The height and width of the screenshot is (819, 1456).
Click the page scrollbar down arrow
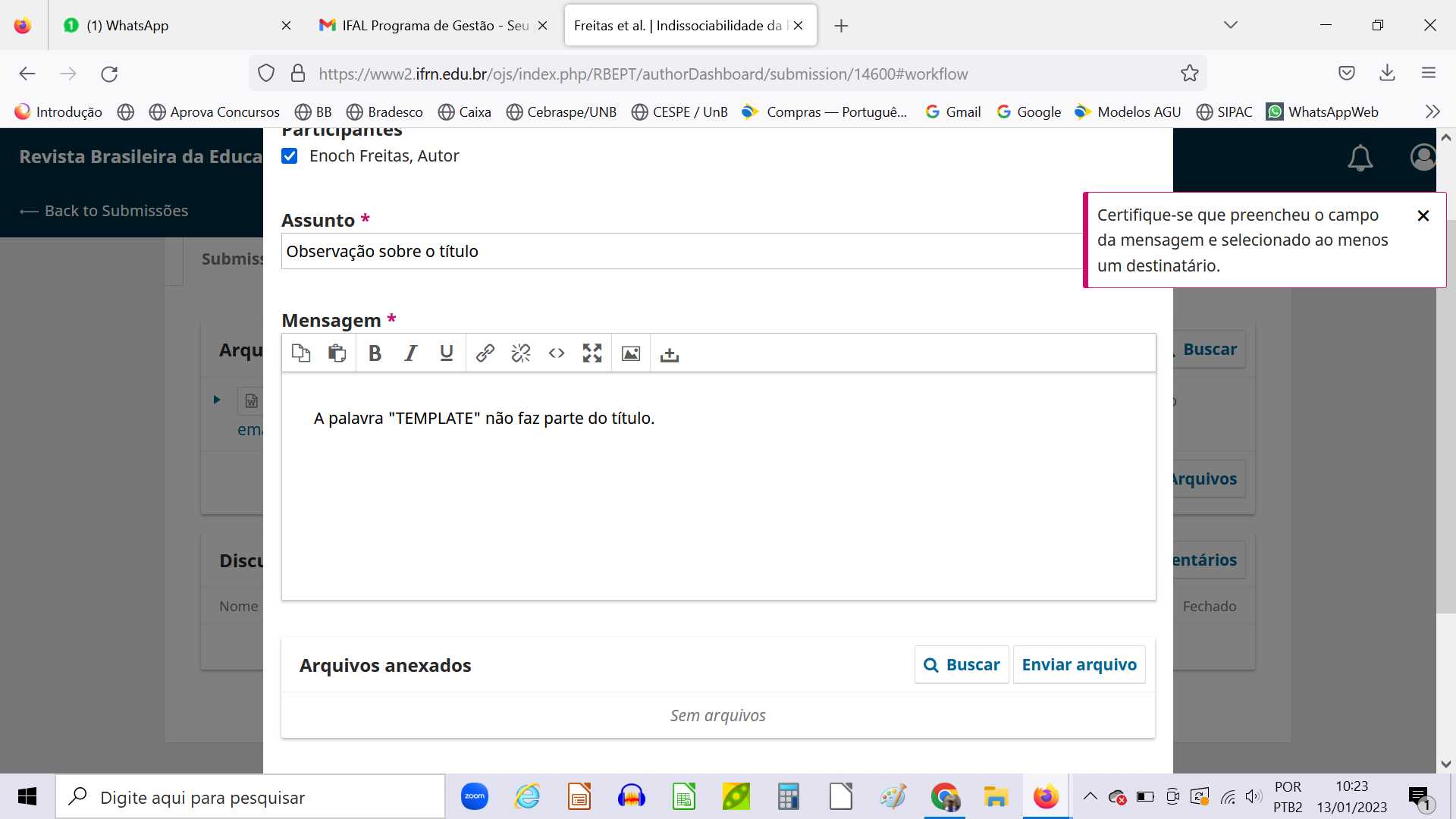click(1446, 764)
